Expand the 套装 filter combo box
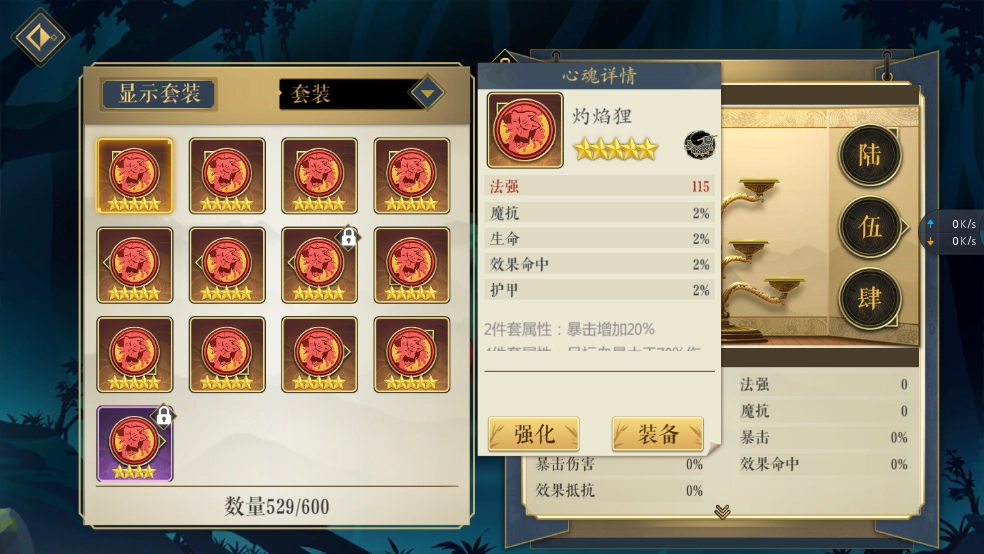 click(361, 93)
